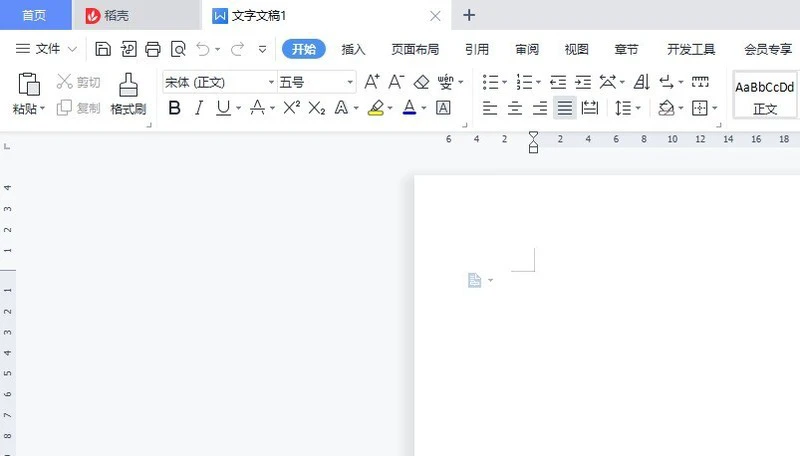
Task: Click the export to PDF icon
Action: pyautogui.click(x=128, y=49)
